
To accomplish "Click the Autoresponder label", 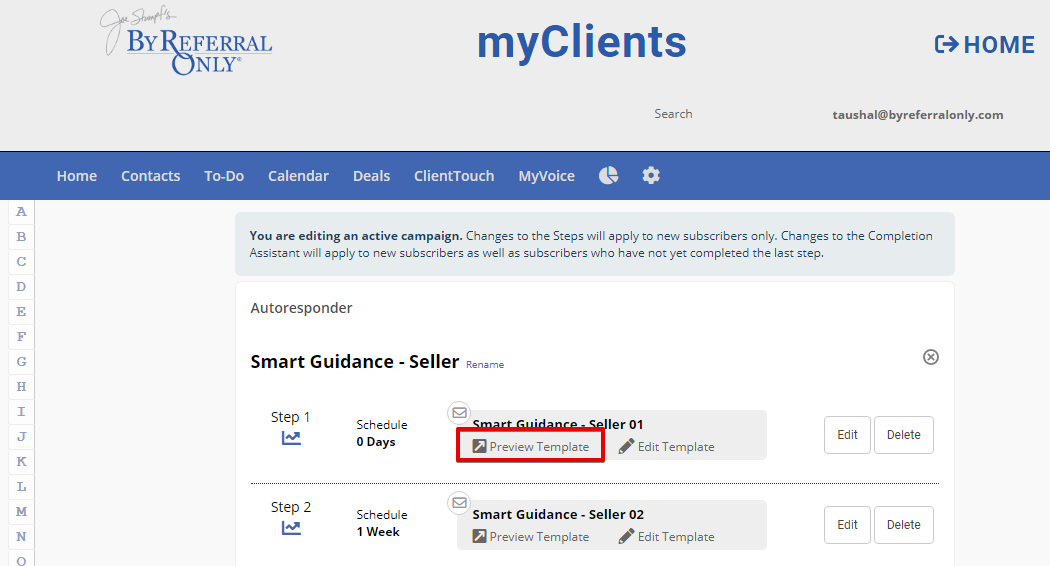I will tap(301, 308).
